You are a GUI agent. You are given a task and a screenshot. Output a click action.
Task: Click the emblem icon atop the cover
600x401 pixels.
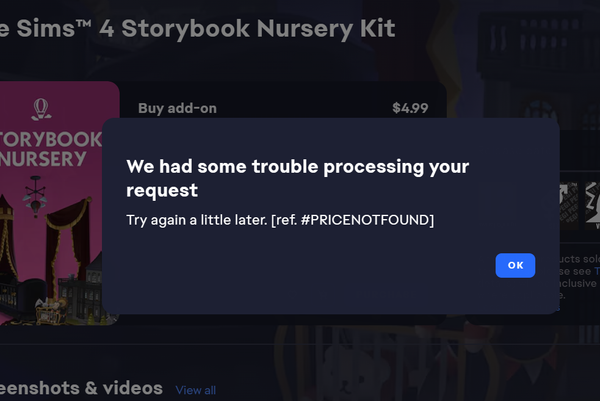[x=40, y=105]
